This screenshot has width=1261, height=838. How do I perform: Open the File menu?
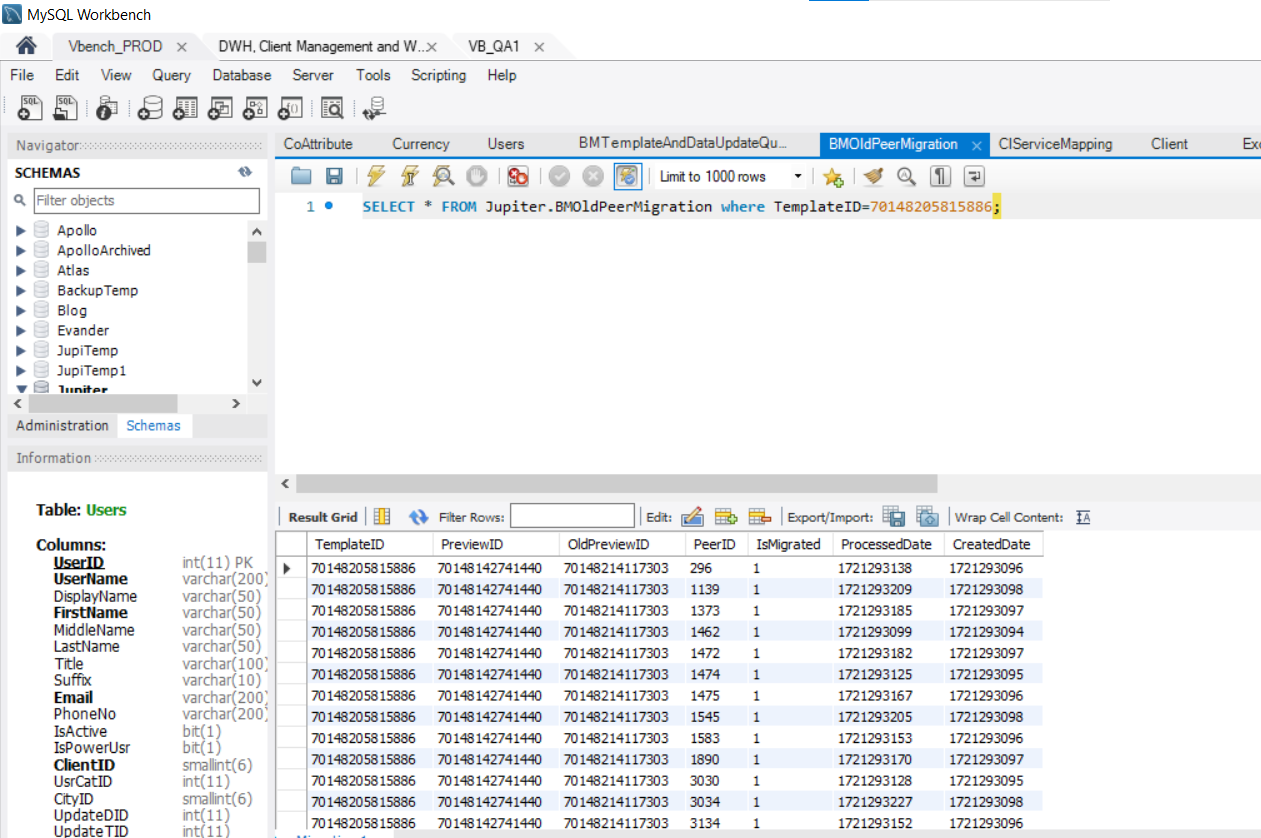tap(22, 75)
